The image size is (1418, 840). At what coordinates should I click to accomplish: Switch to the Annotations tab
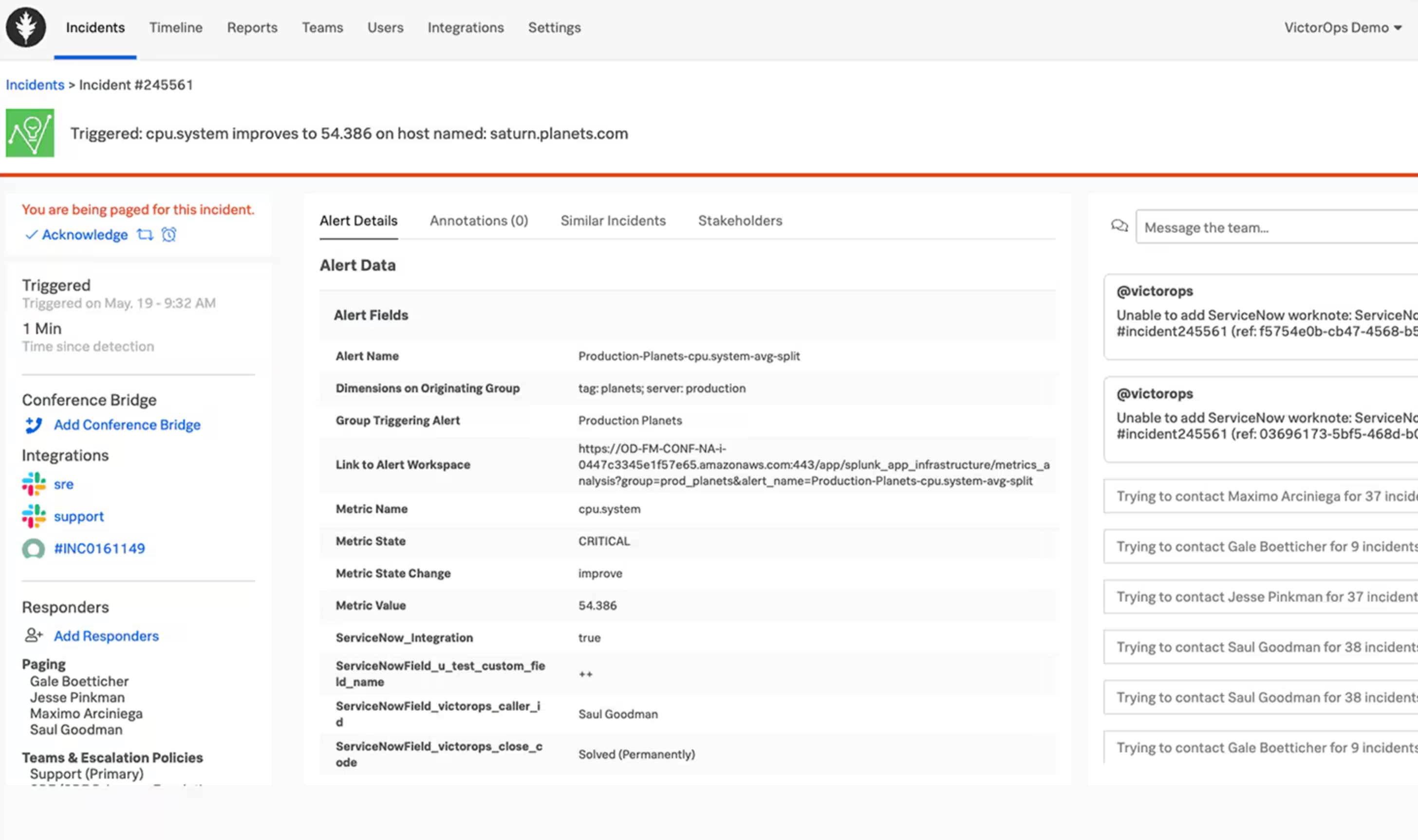479,221
